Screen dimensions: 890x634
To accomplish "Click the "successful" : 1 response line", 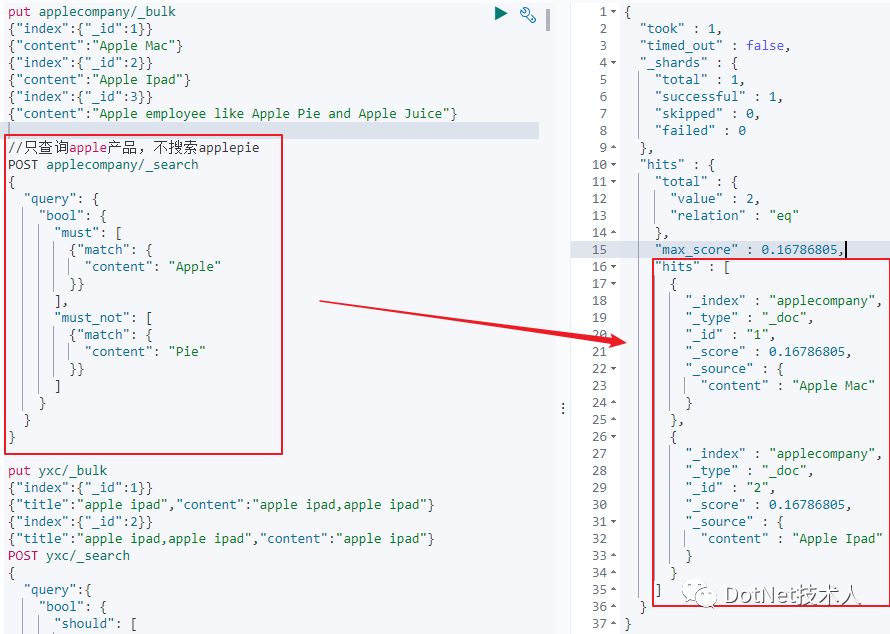I will (719, 97).
